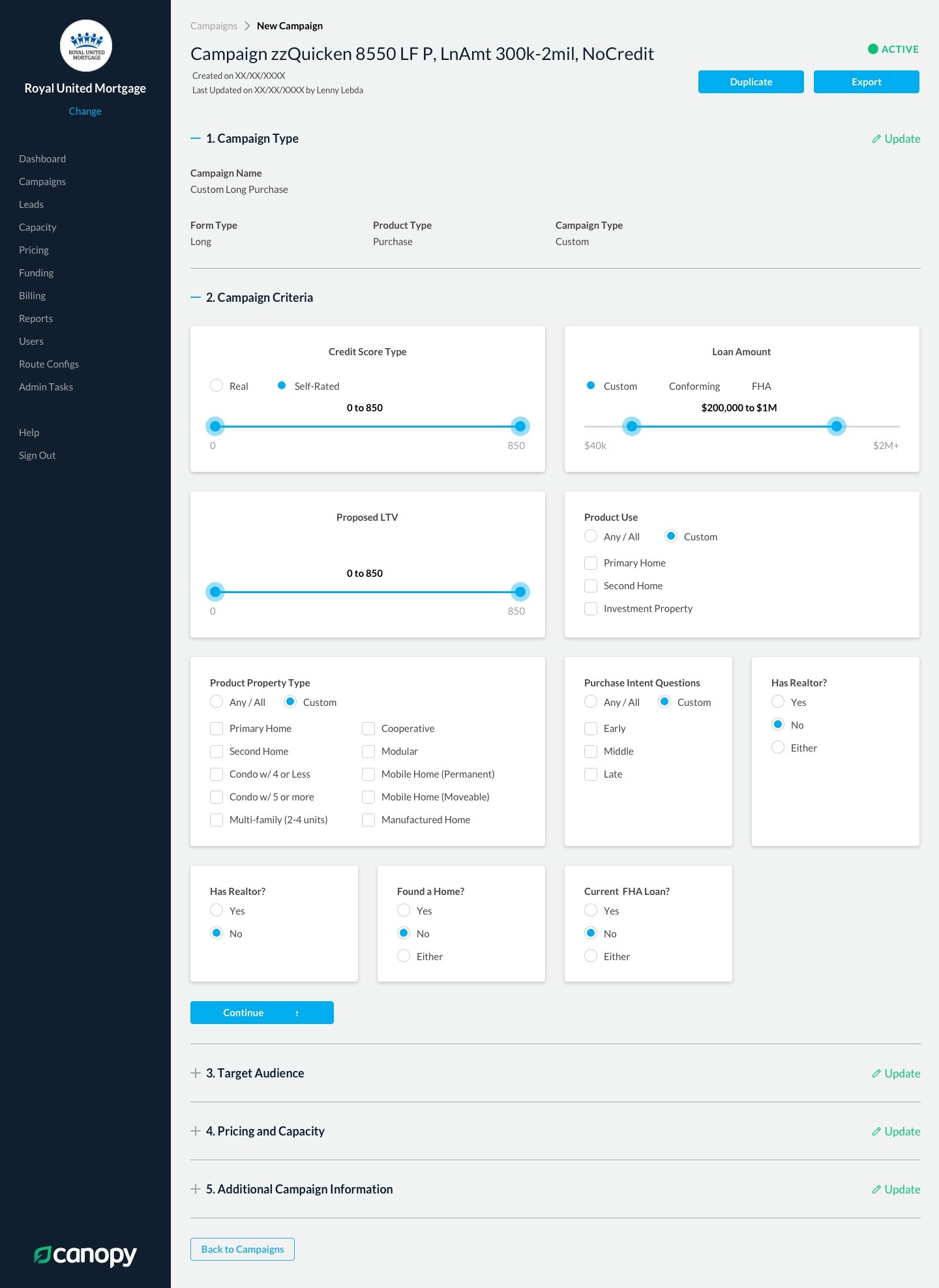The width and height of the screenshot is (939, 1288).
Task: Choose FHA loan amount option
Action: pyautogui.click(x=761, y=386)
